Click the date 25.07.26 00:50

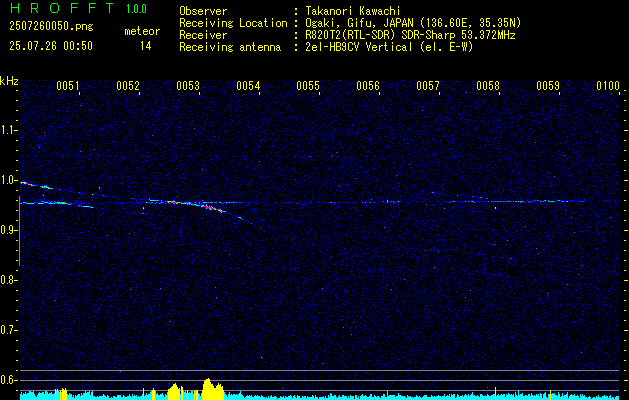51,46
